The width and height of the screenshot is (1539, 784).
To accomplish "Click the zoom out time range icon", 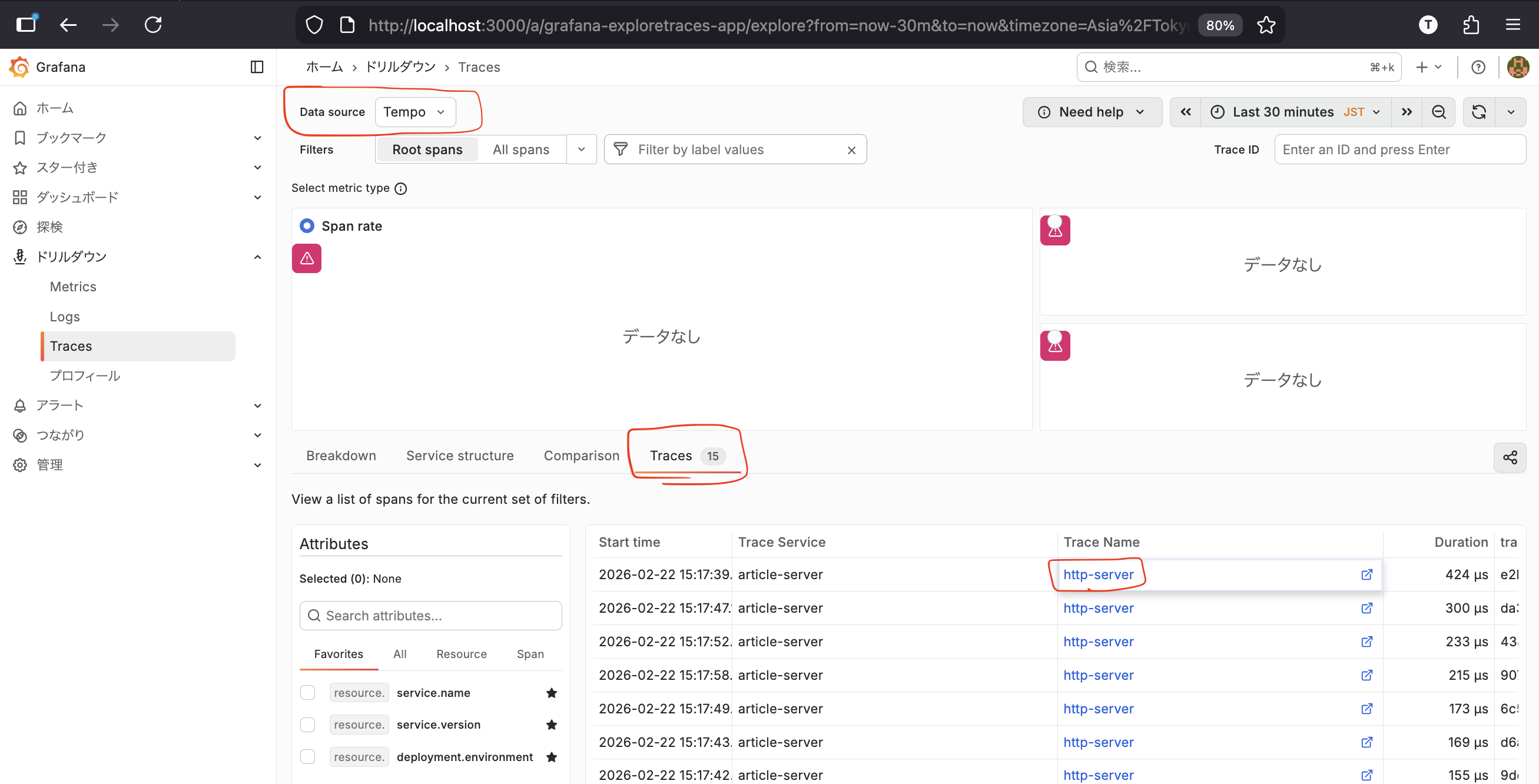I will click(x=1439, y=112).
